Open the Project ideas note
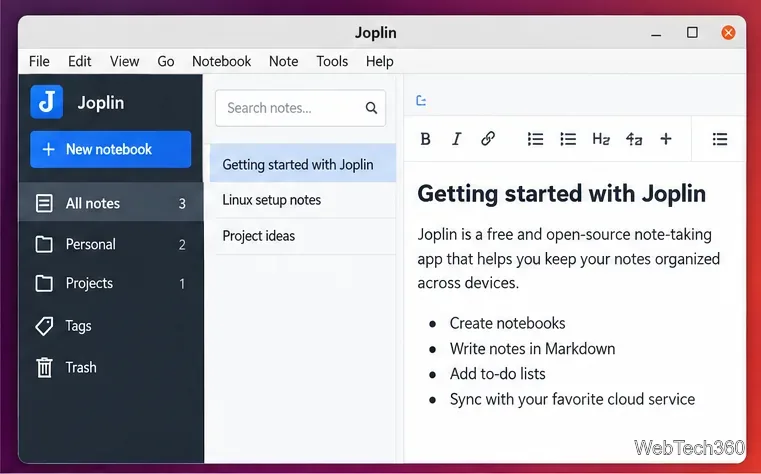The width and height of the screenshot is (761, 474). tap(303, 236)
